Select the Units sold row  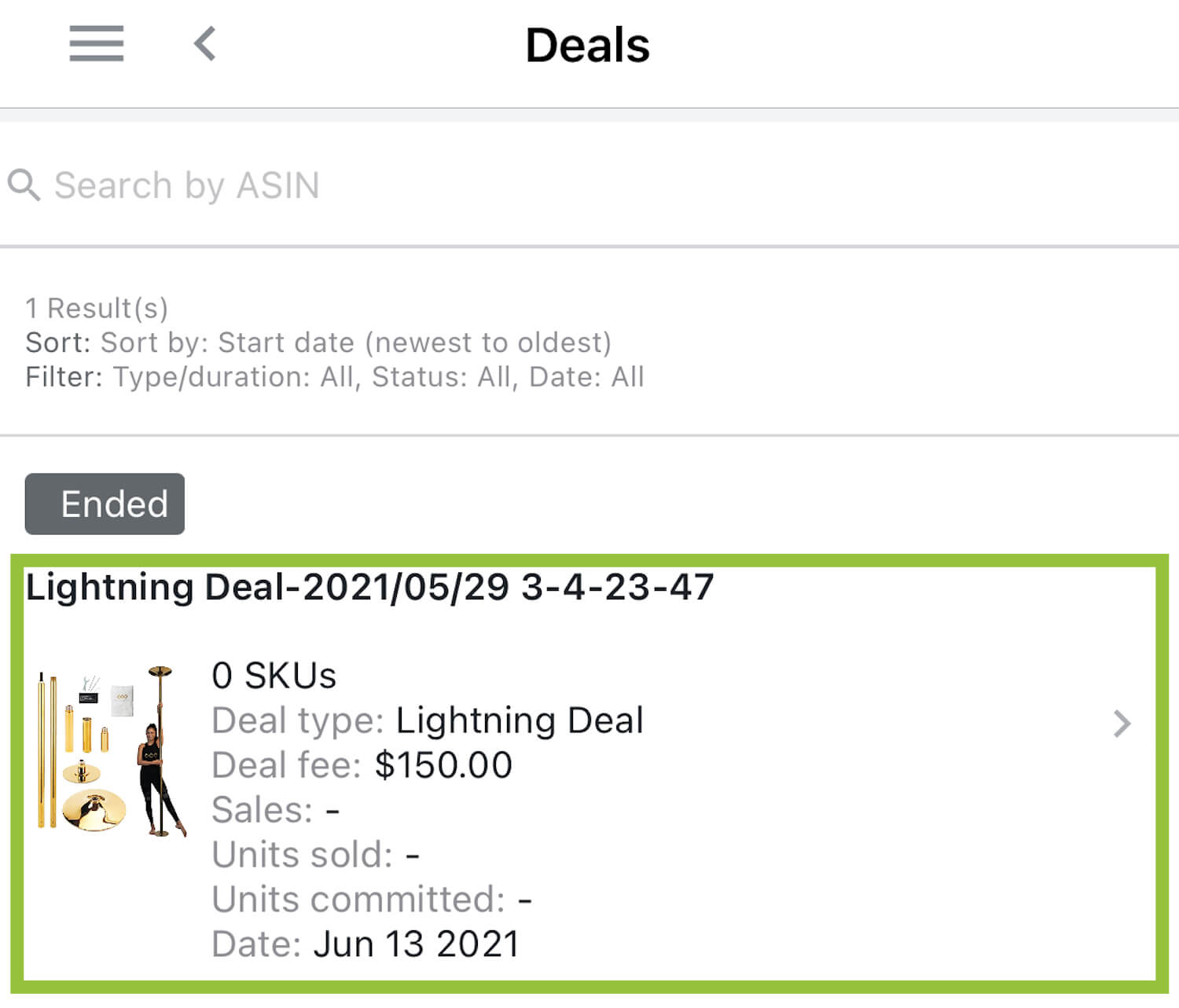point(315,855)
